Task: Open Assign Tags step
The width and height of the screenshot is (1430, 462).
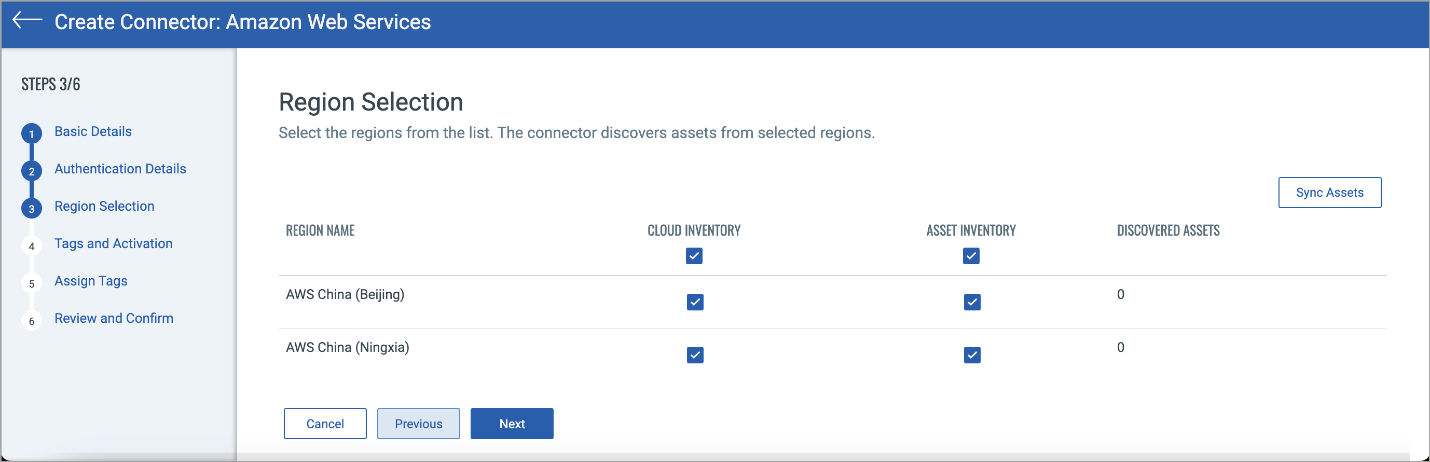Action: (91, 281)
